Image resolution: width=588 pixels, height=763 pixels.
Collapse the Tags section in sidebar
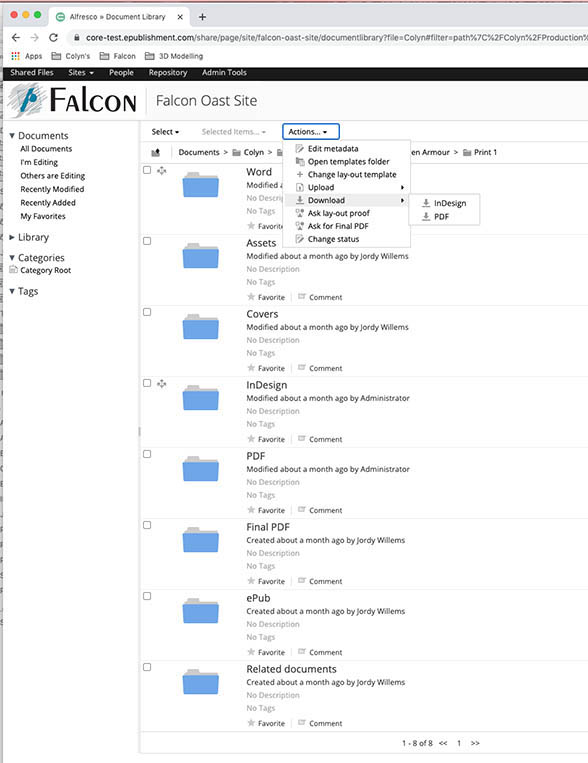pyautogui.click(x=12, y=291)
